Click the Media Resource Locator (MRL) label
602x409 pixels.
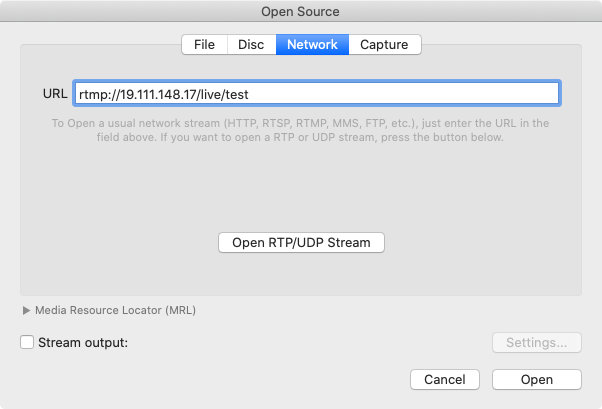click(115, 310)
